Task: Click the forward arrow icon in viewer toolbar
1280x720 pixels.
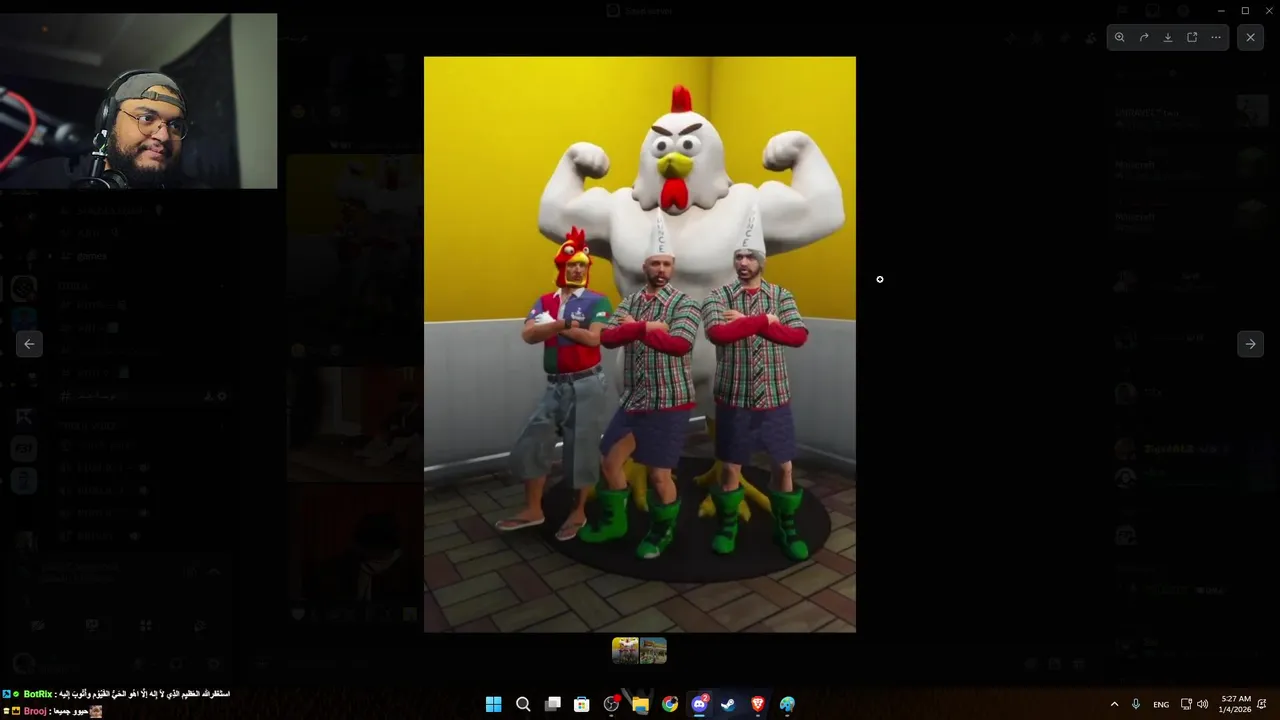Action: tap(1144, 37)
